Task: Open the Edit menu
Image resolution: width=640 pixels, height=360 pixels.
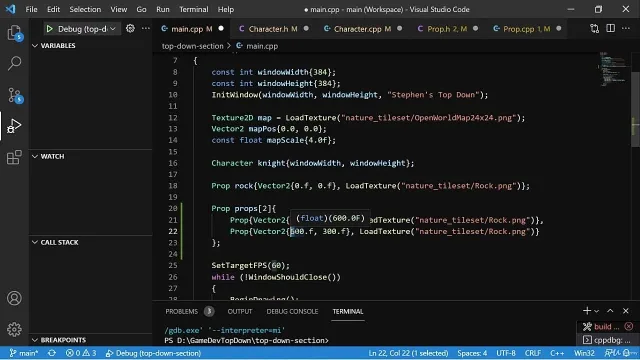Action: tap(53, 9)
